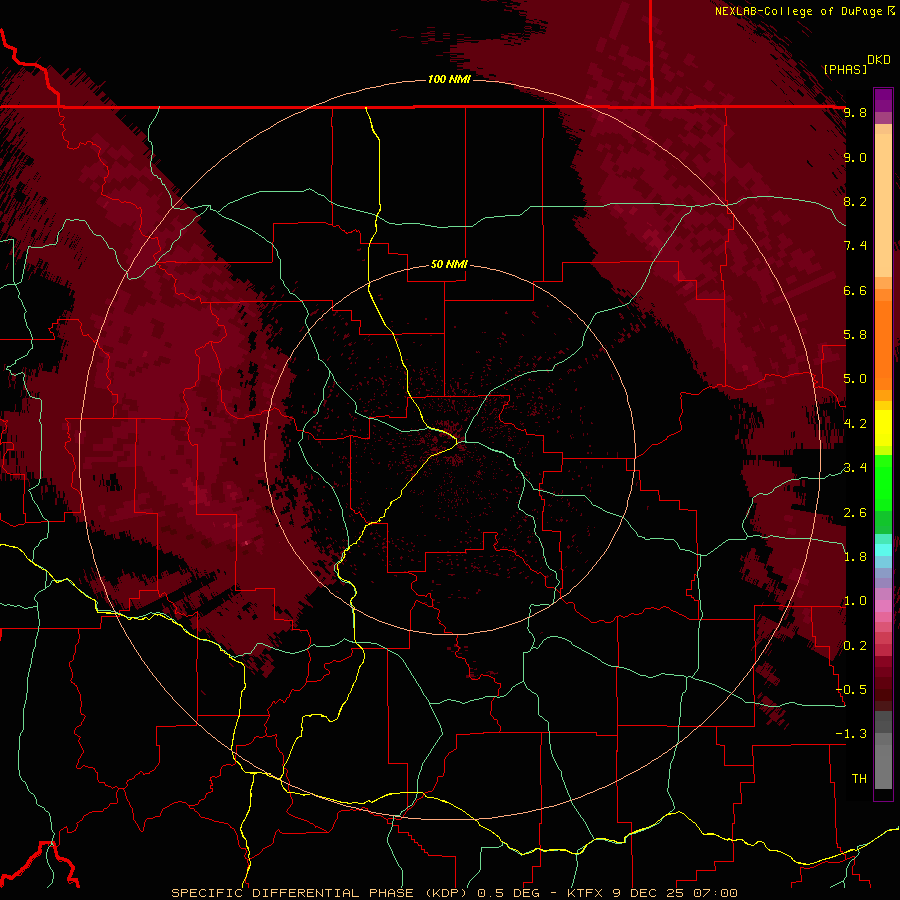This screenshot has width=900, height=900.
Task: Click the 6.6 value on color scale
Action: coord(855,290)
